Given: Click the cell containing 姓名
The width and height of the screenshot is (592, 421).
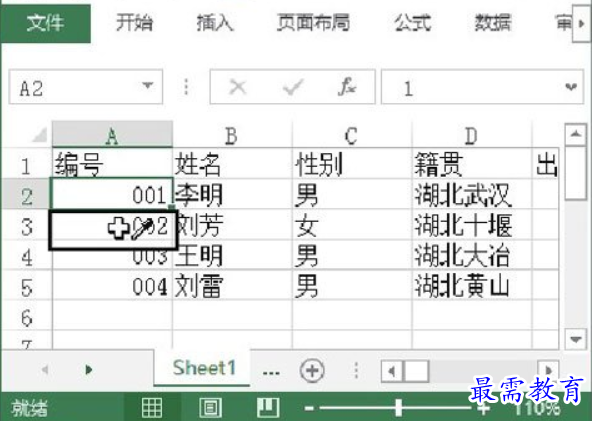Looking at the screenshot, I should 232,163.
